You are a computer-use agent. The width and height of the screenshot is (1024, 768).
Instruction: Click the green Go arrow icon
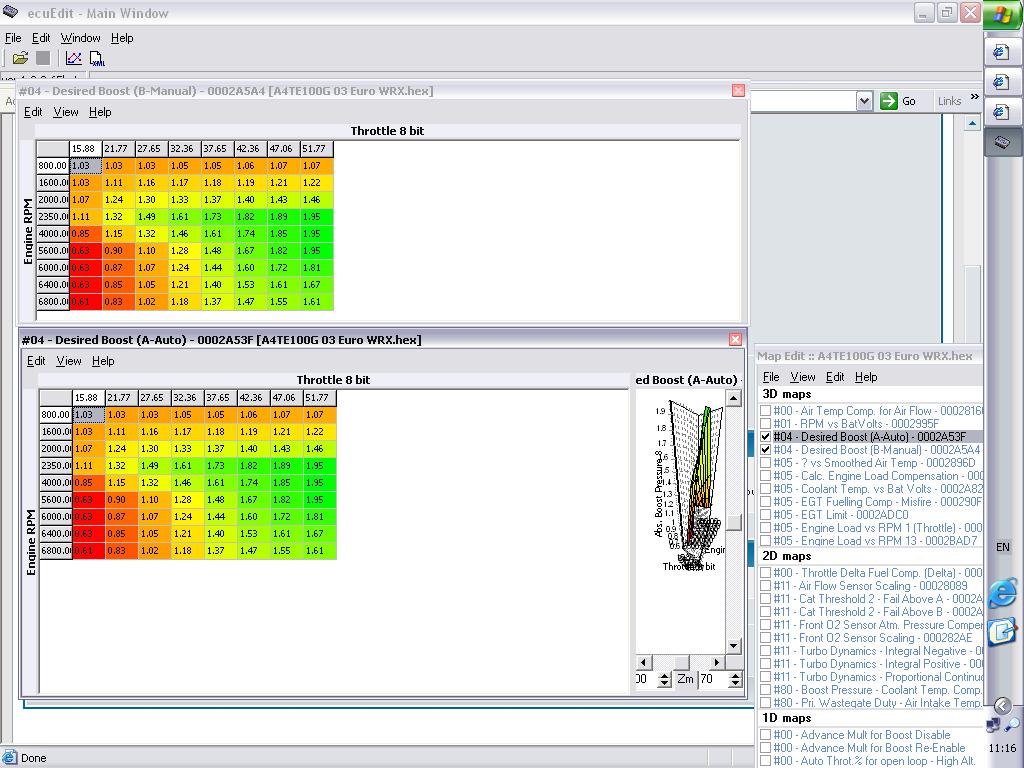888,101
